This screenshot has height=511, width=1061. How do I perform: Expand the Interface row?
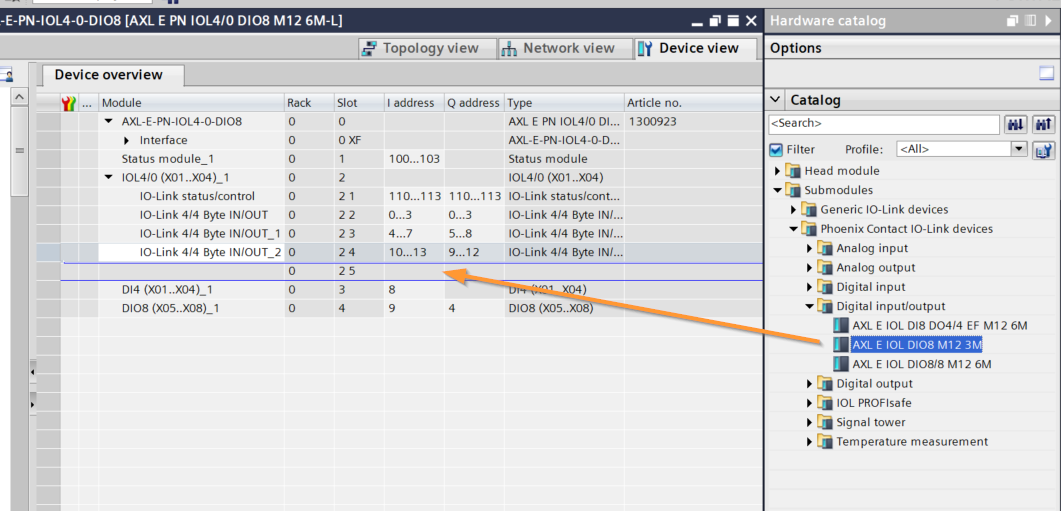click(127, 140)
